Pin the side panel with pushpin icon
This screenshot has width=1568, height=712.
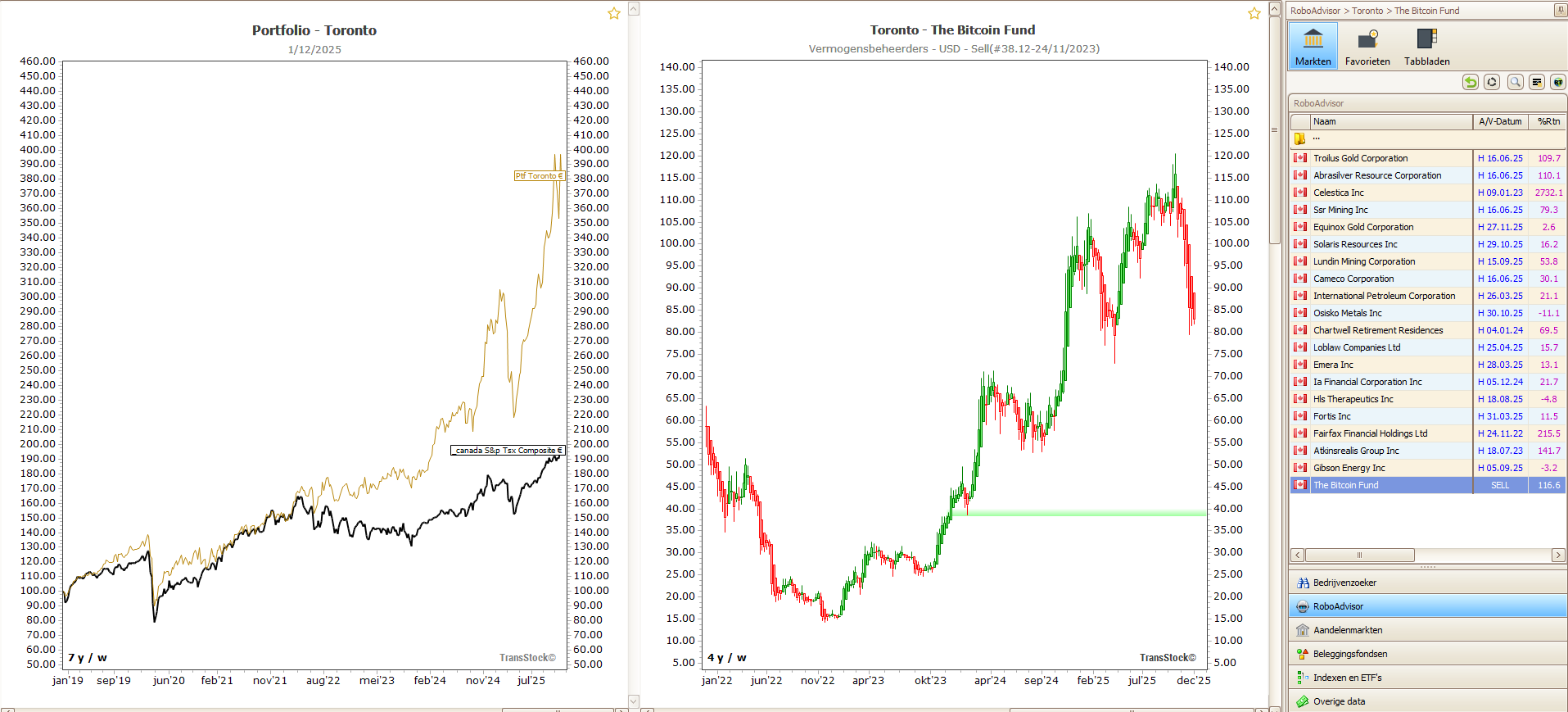coord(1559,11)
